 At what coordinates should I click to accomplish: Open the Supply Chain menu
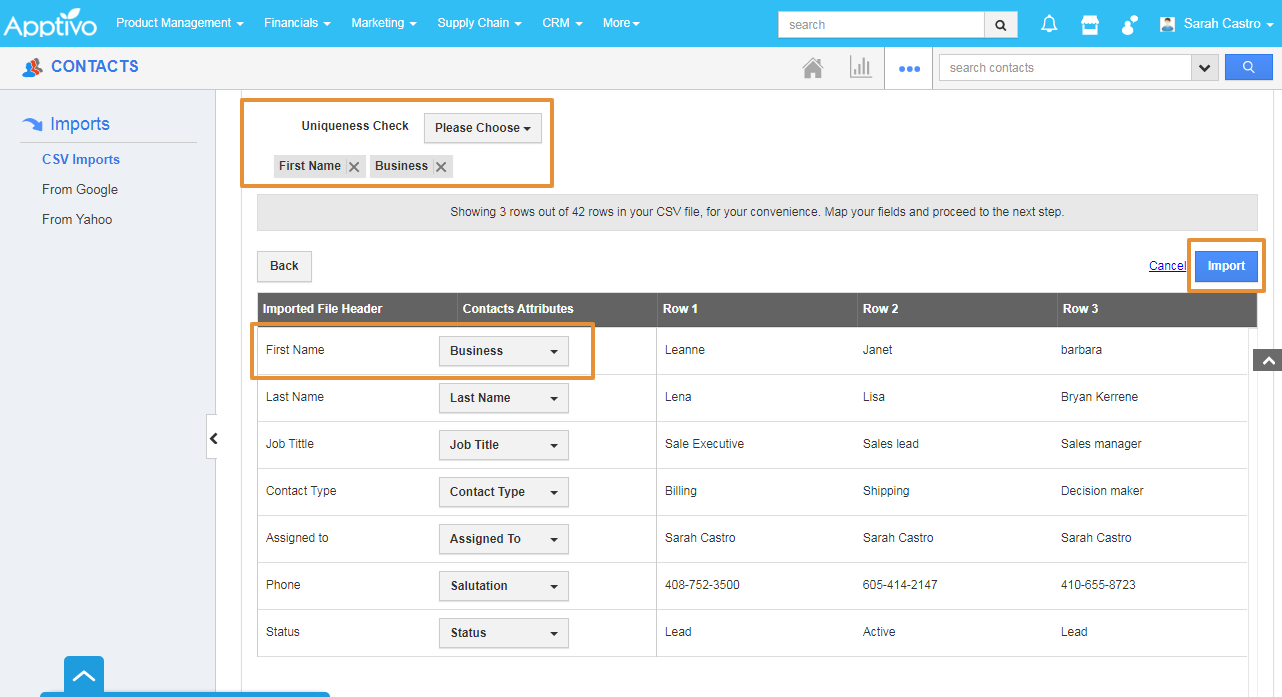click(x=479, y=23)
